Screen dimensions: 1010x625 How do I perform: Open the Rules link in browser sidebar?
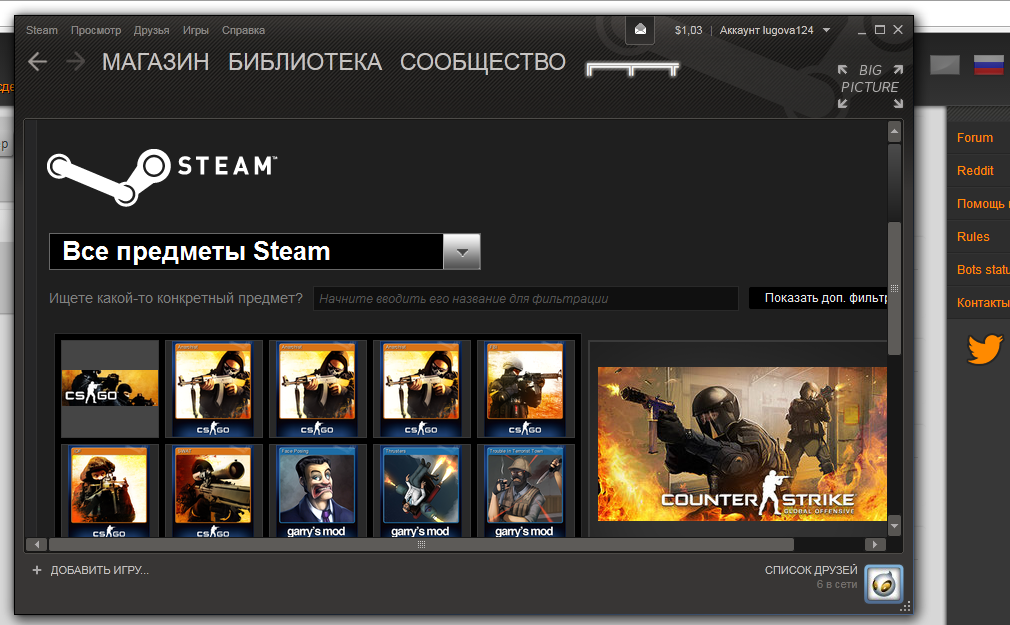tap(973, 236)
